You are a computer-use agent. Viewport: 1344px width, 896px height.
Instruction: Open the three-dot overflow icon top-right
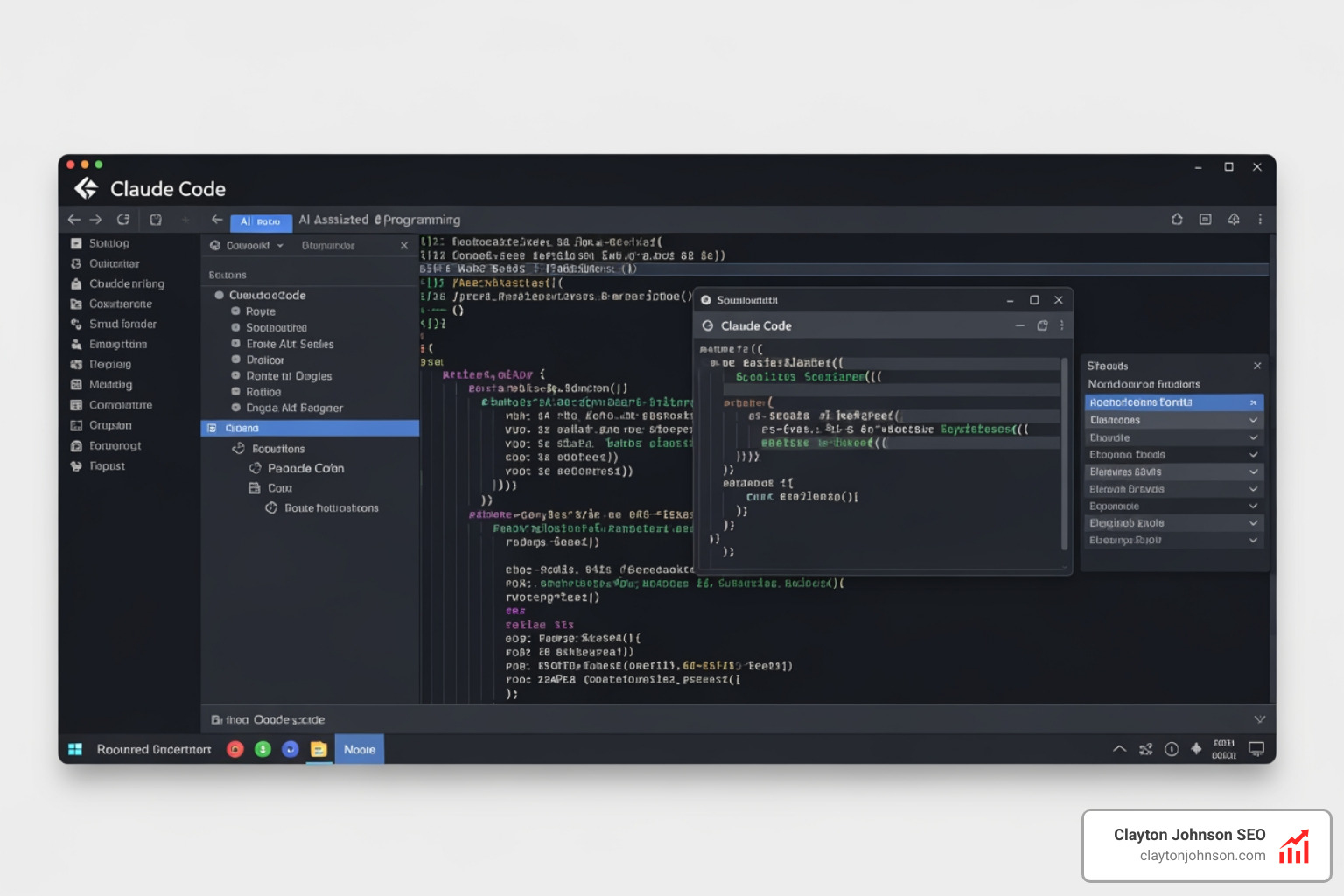pyautogui.click(x=1260, y=220)
